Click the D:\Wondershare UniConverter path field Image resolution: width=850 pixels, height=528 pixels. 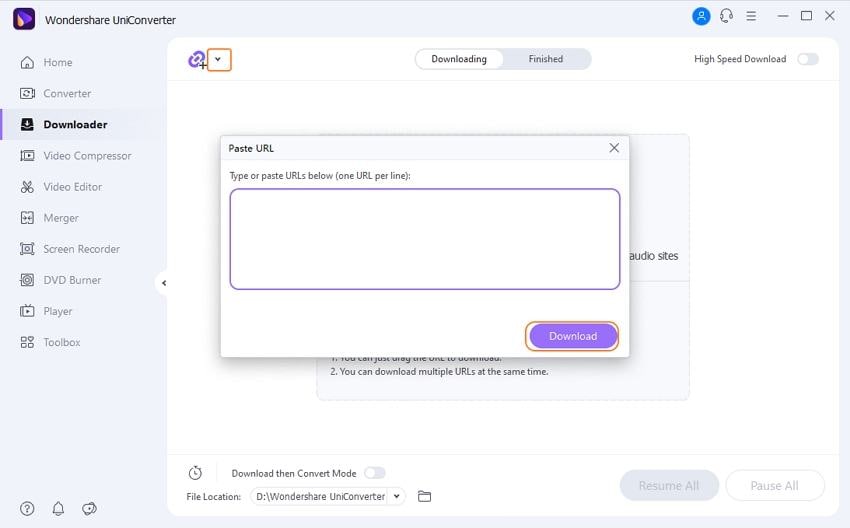point(320,496)
